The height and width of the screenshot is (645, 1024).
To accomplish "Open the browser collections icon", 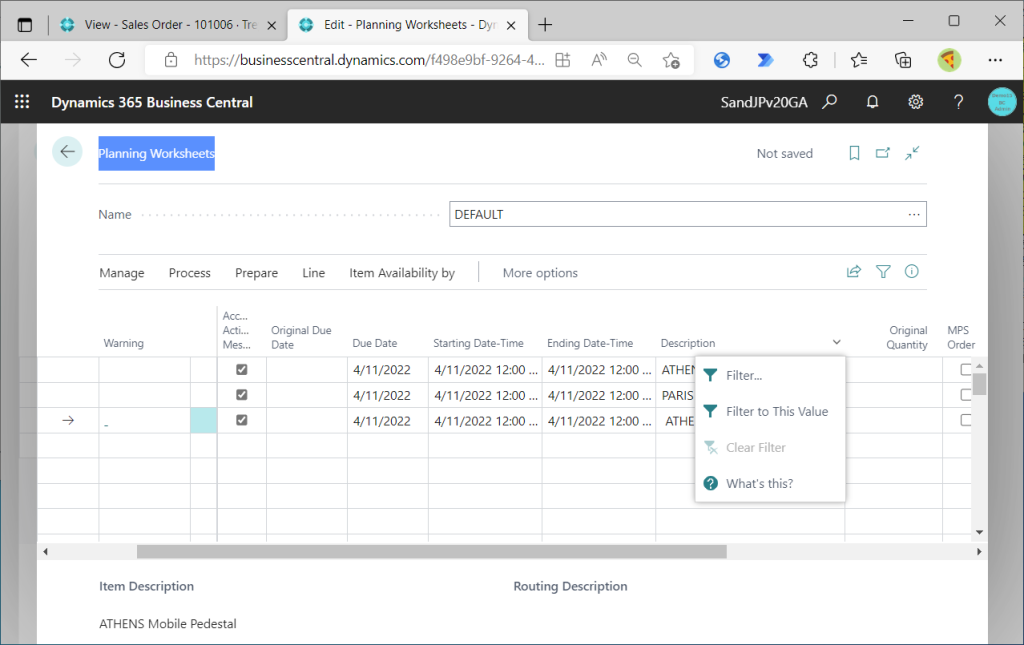I will click(903, 60).
